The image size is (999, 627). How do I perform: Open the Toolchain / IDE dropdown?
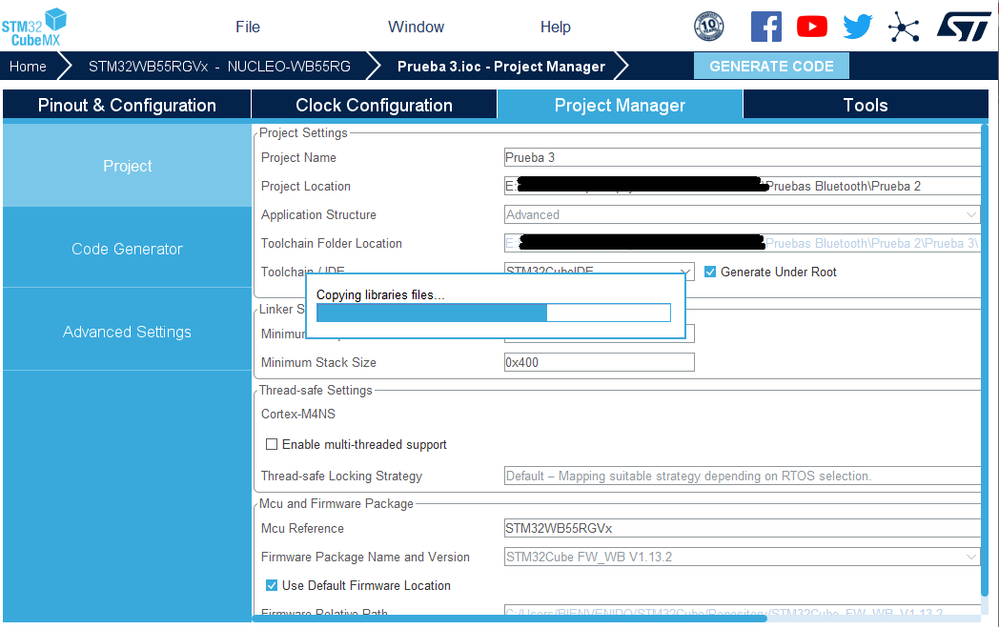599,271
